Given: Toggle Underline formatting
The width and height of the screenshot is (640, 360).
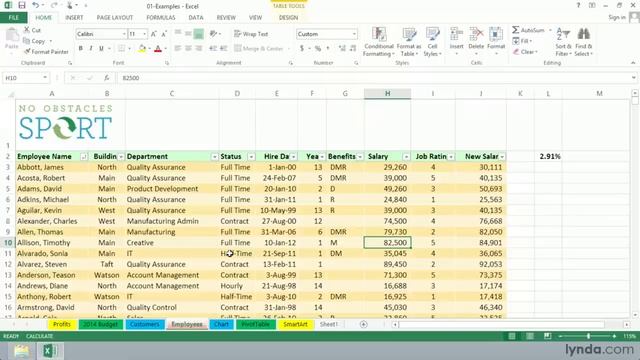Looking at the screenshot, I should tap(101, 49).
